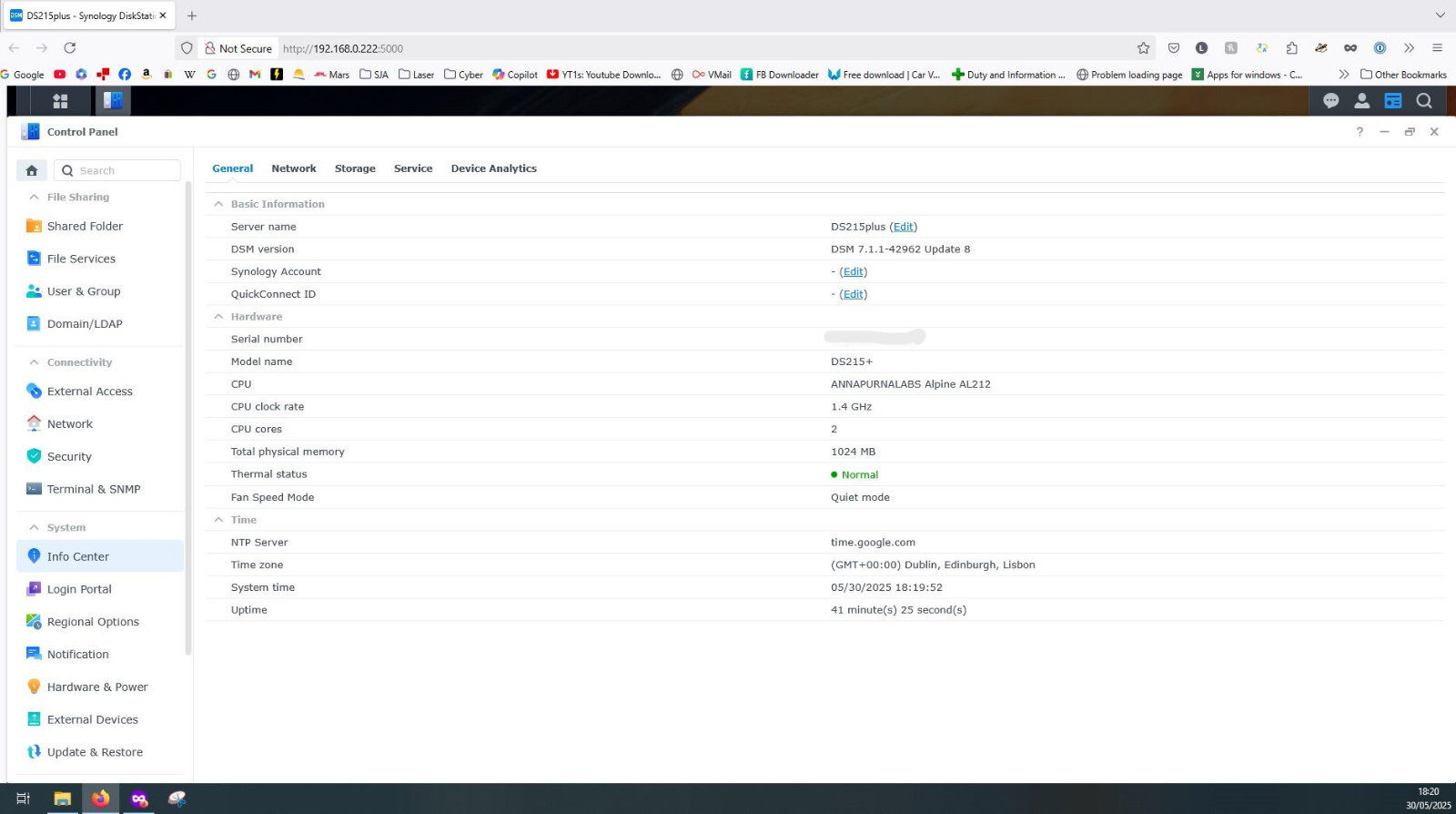Select Info Center in the sidebar
The width and height of the screenshot is (1456, 814).
point(100,556)
